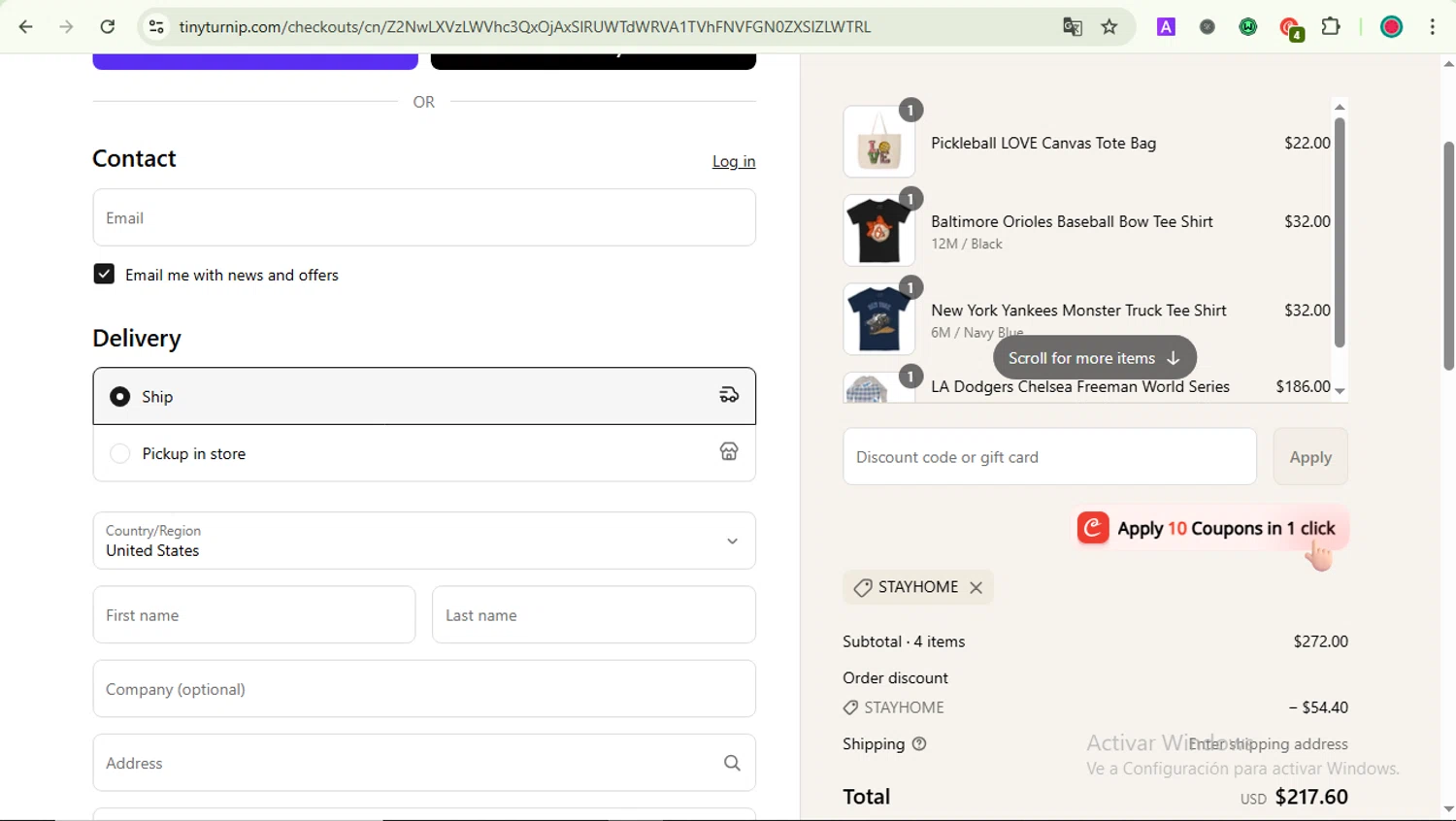Select the Ship delivery option
This screenshot has height=821, width=1456.
(x=424, y=396)
